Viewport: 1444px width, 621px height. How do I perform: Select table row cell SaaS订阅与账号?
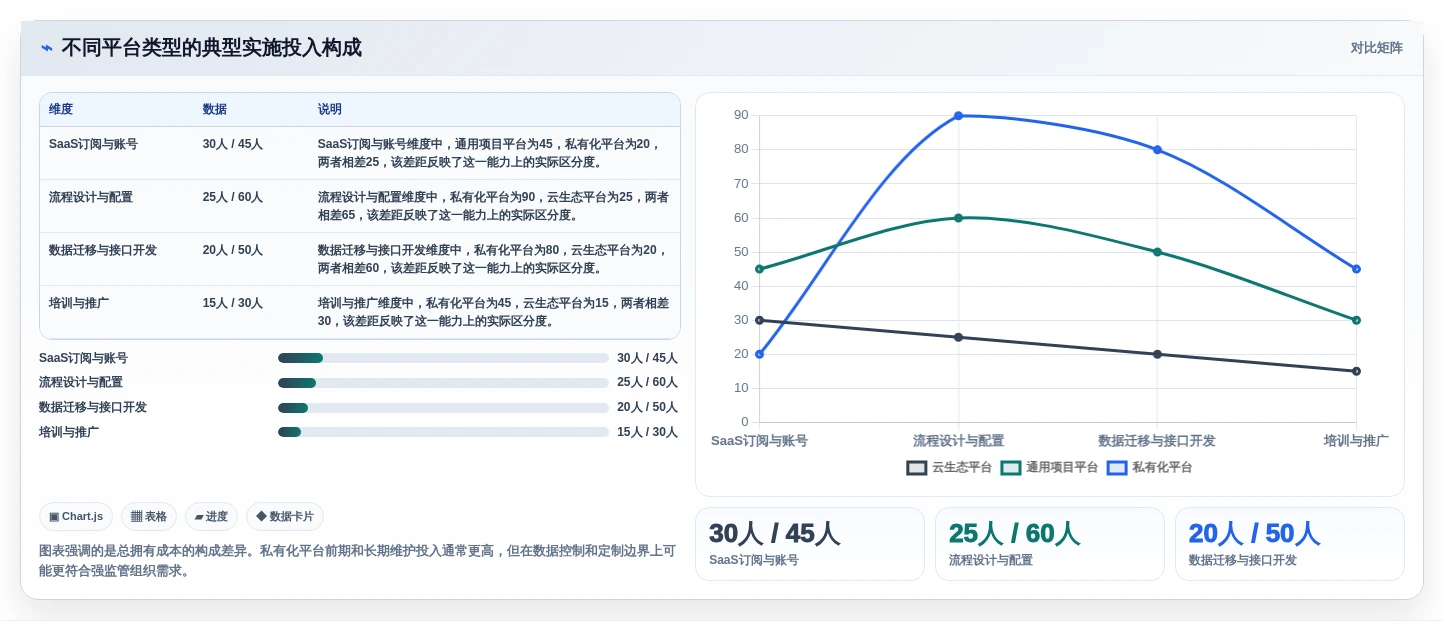coord(93,144)
